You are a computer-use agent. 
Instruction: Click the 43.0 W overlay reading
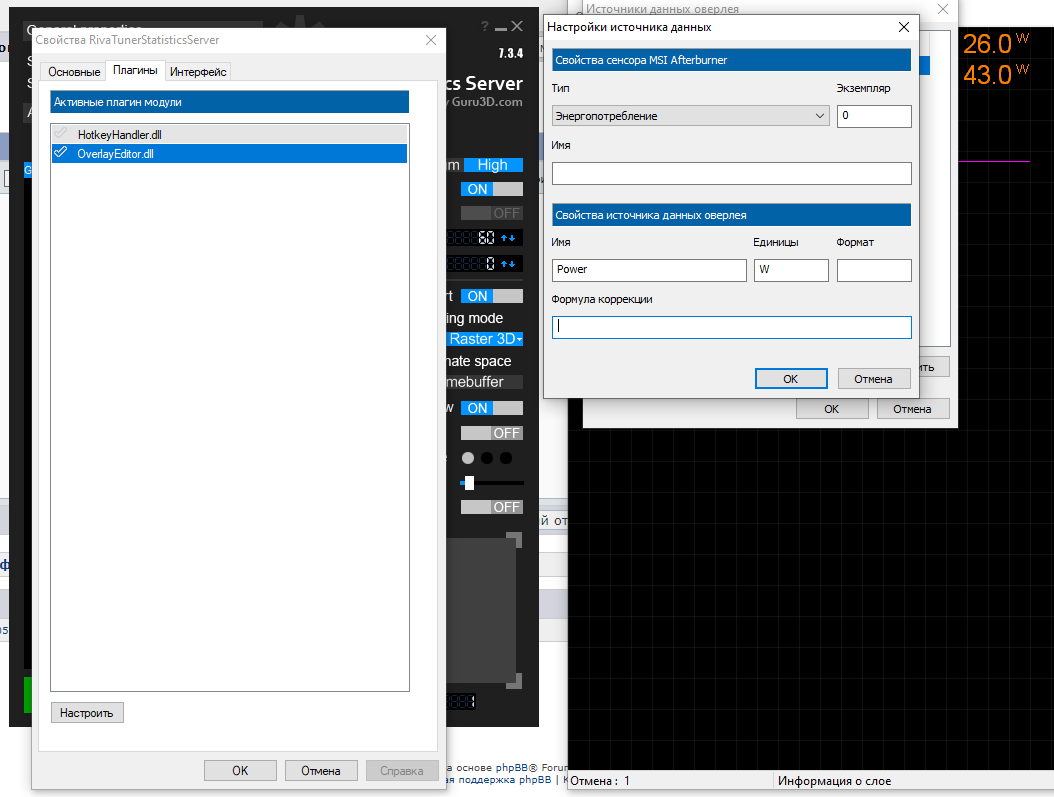(x=996, y=75)
